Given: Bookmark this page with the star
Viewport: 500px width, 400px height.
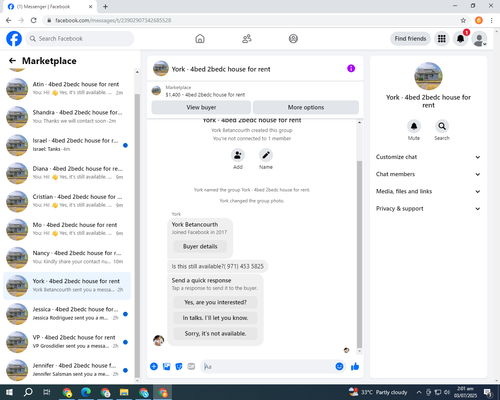Looking at the screenshot, I should (x=463, y=20).
